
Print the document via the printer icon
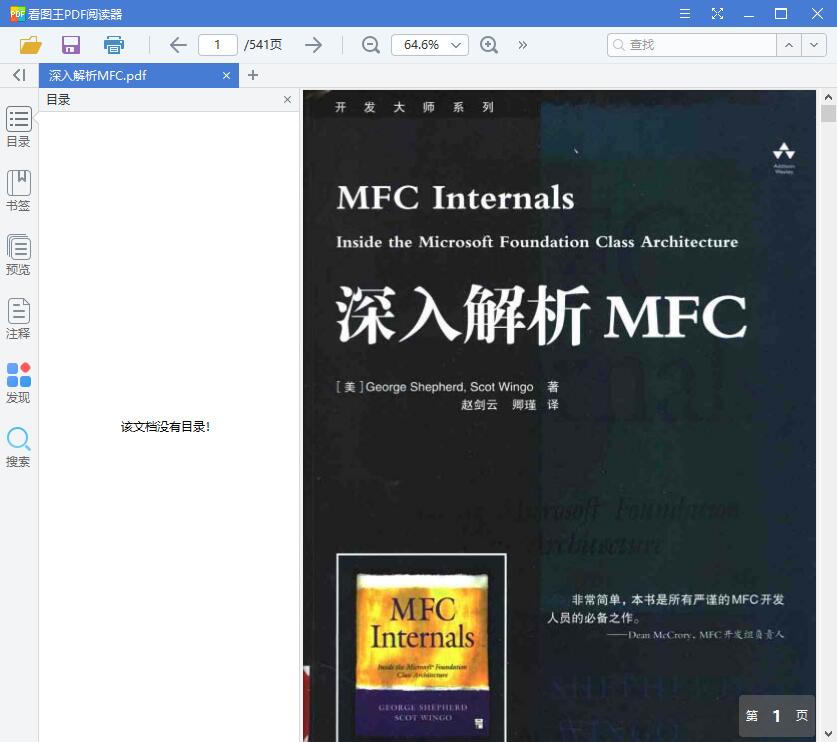click(x=114, y=45)
